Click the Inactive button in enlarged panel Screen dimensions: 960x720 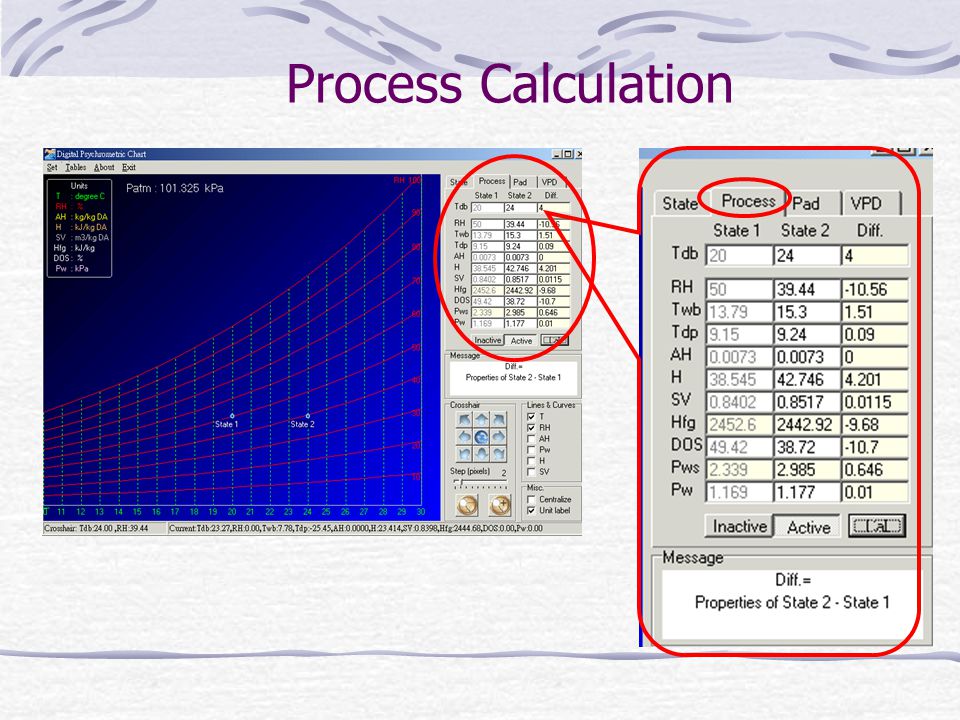739,526
